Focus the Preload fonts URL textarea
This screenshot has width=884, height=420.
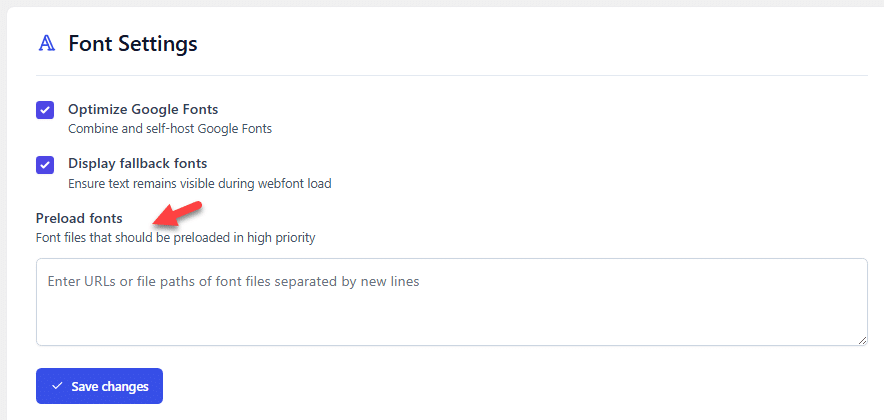[452, 302]
